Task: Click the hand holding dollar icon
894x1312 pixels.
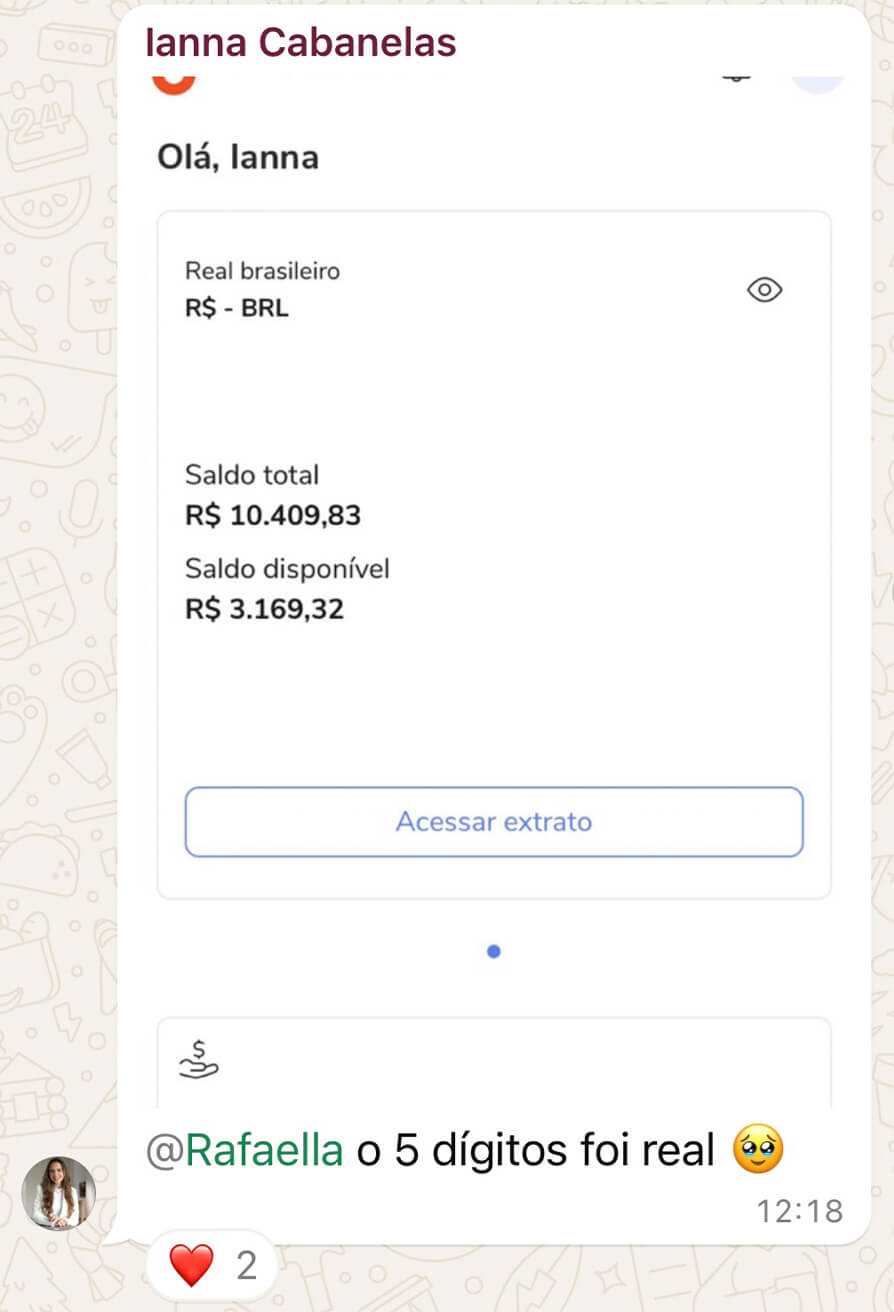Action: [x=199, y=1059]
